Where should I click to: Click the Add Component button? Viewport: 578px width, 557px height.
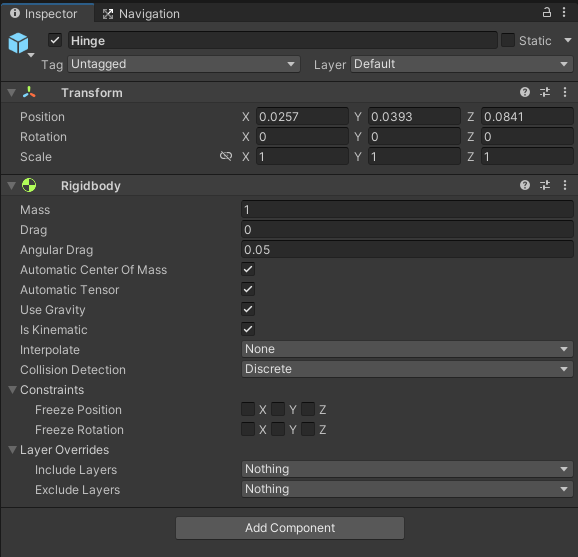(290, 528)
